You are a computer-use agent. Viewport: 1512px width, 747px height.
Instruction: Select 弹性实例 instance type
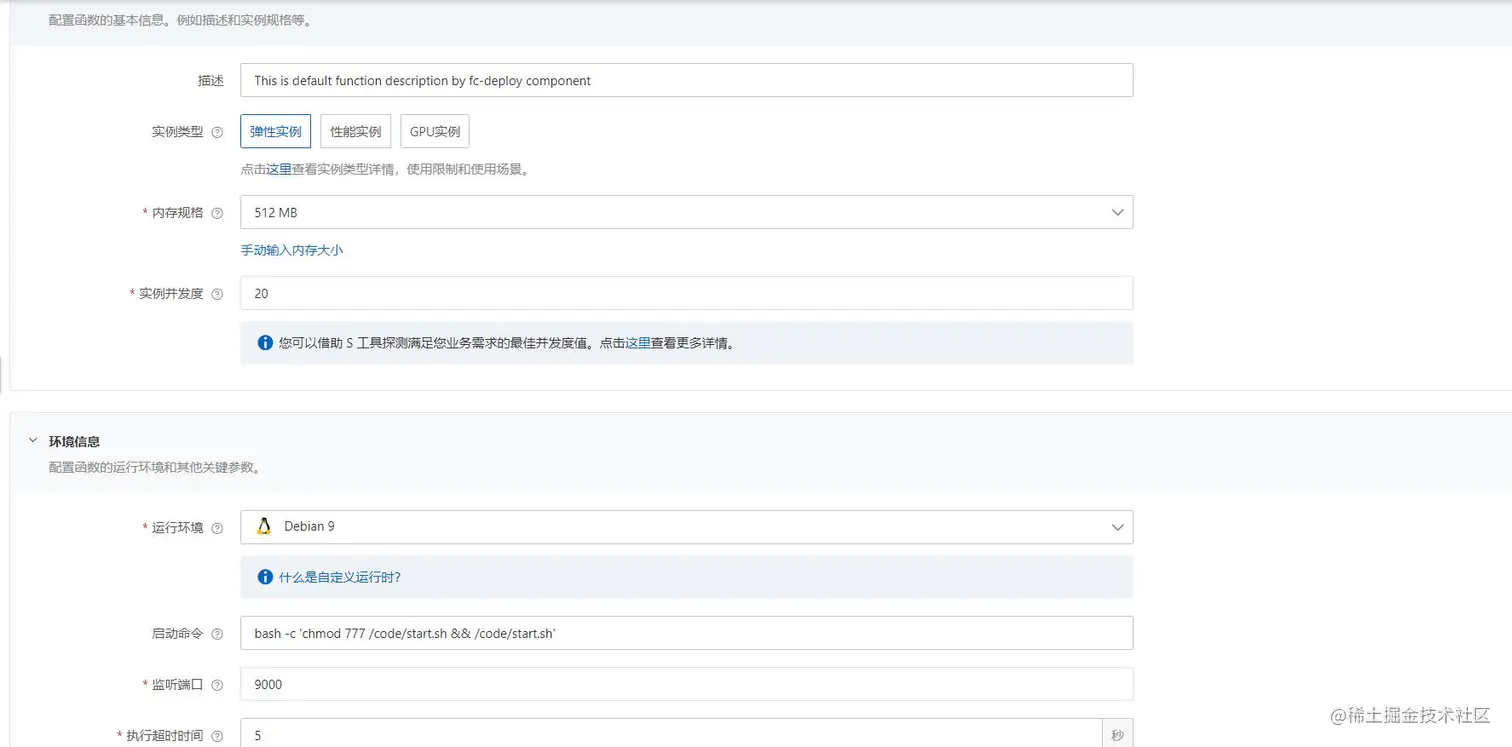276,131
